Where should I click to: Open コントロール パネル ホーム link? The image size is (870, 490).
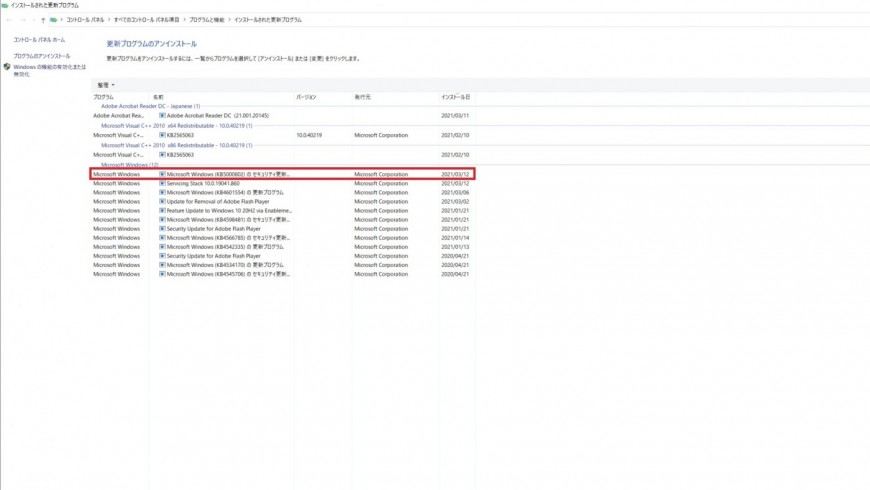pyautogui.click(x=39, y=40)
